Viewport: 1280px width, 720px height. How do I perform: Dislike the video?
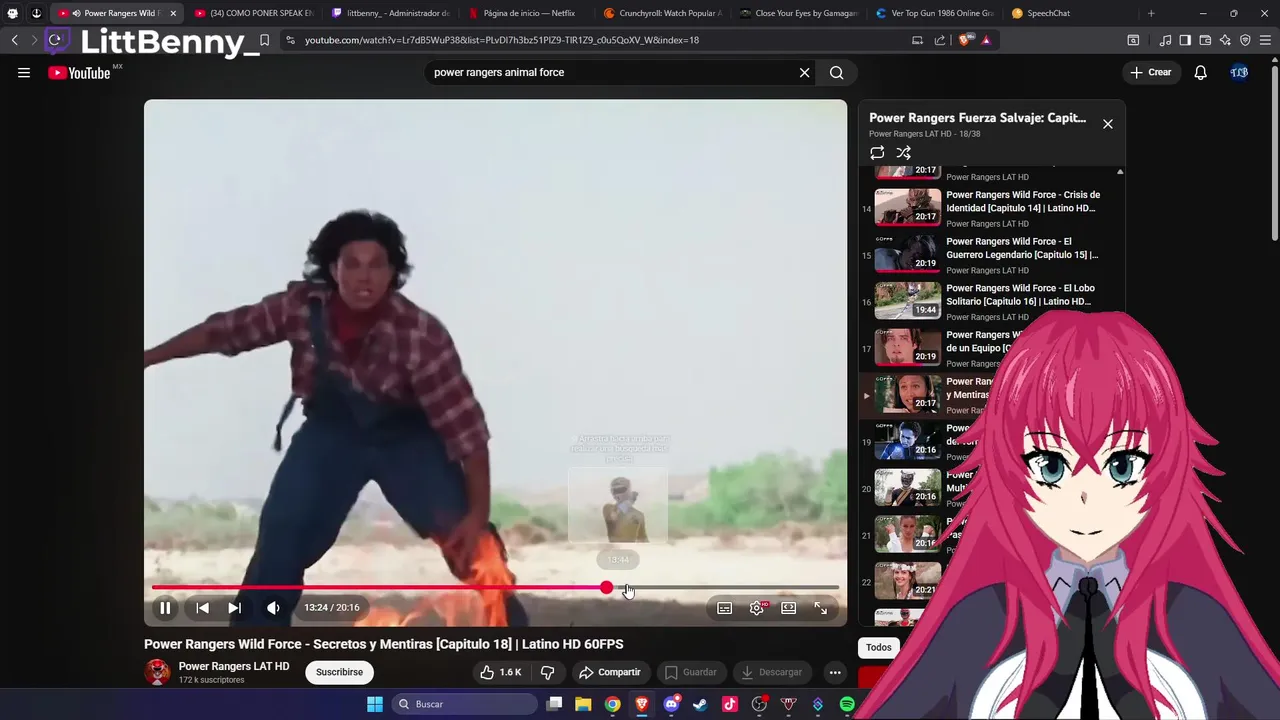coord(547,672)
